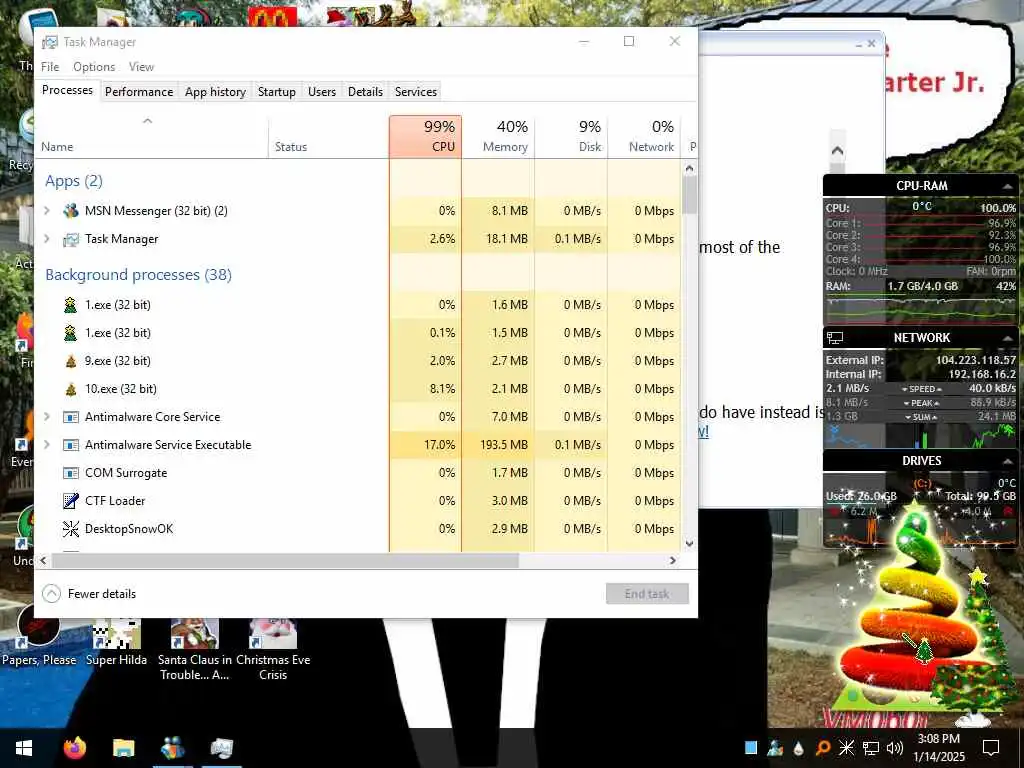This screenshot has width=1024, height=768.
Task: Switch to the Users tab
Action: (x=322, y=92)
